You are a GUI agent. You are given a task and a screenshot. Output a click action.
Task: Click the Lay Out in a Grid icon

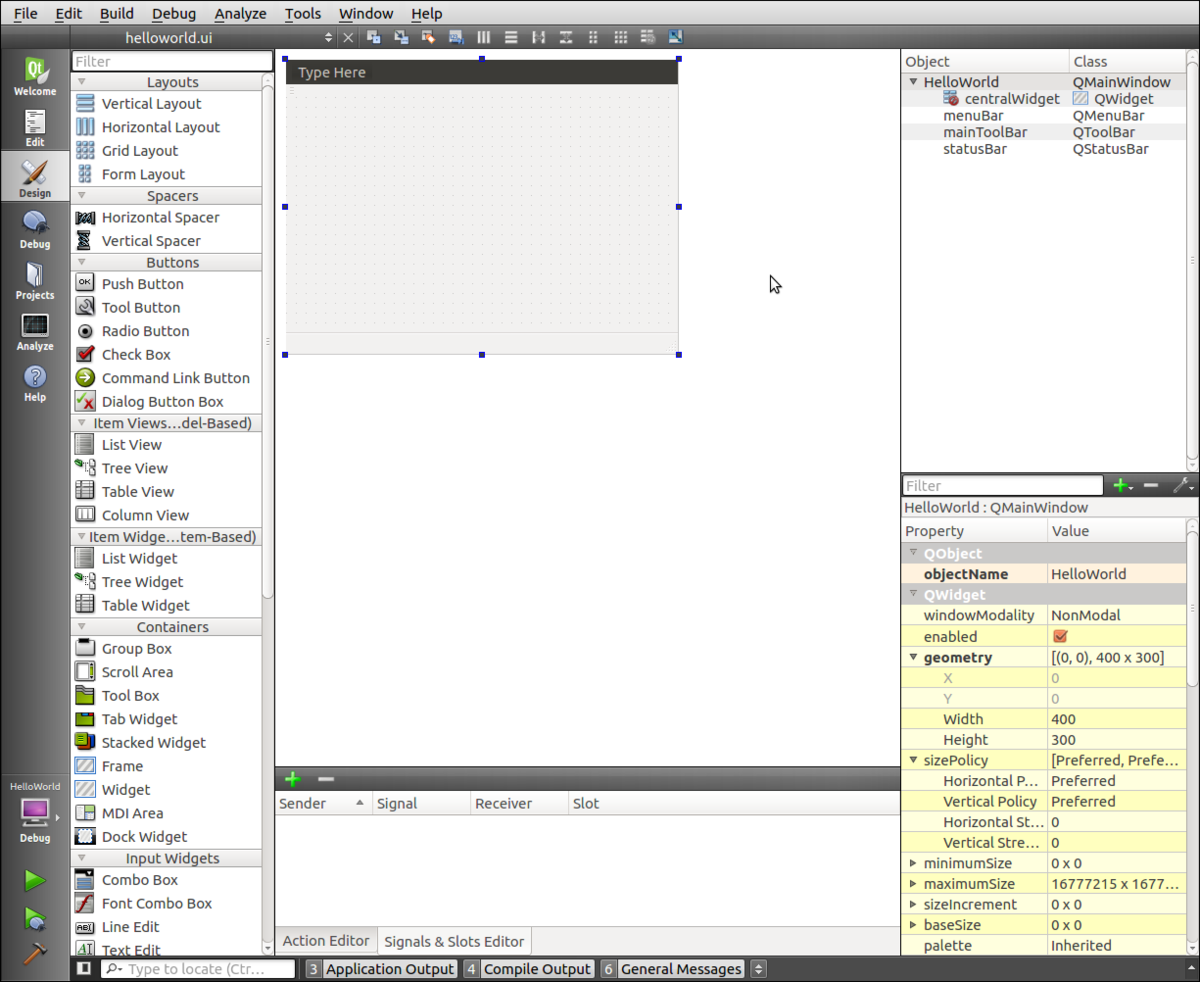620,37
